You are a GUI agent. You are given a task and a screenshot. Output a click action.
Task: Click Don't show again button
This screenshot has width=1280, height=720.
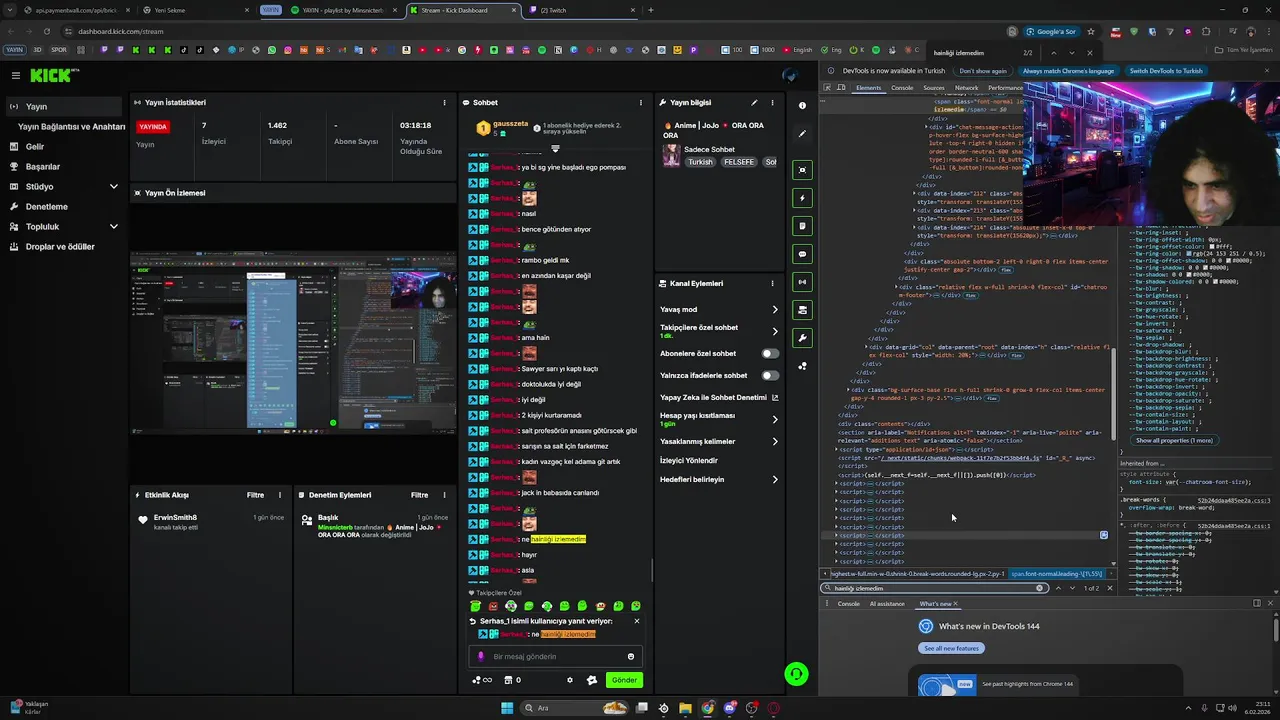pyautogui.click(x=983, y=71)
